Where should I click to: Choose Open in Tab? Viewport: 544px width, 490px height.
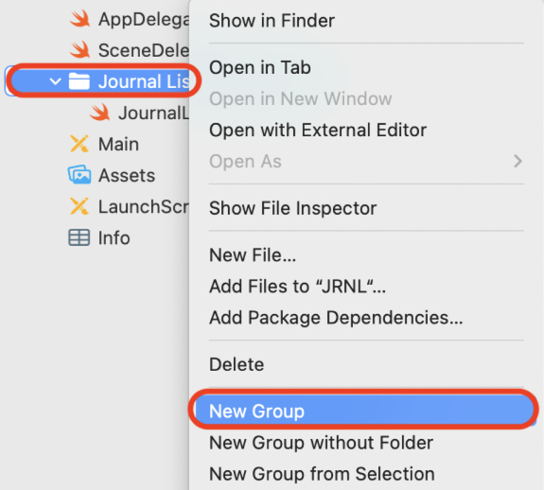260,67
